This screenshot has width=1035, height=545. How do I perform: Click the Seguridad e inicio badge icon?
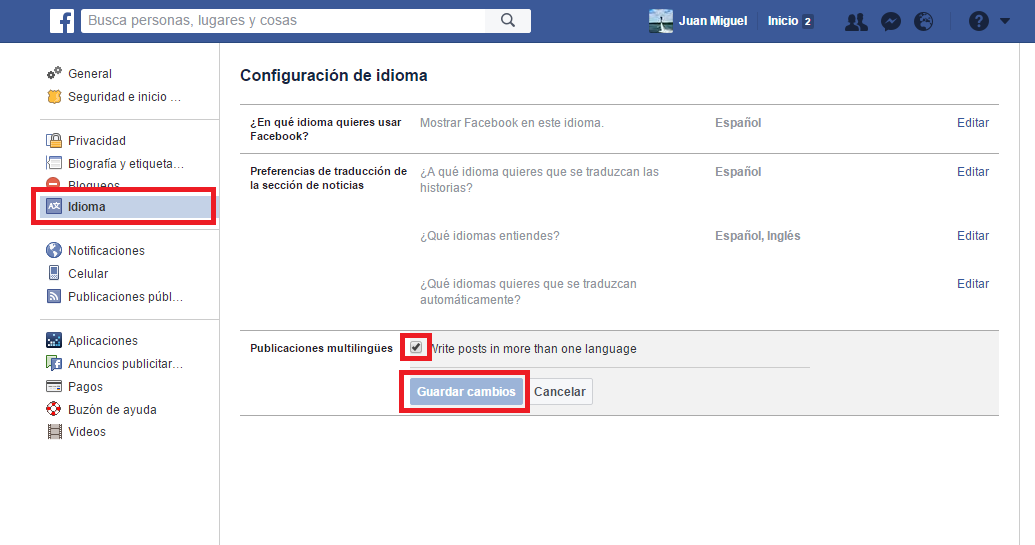pos(54,96)
